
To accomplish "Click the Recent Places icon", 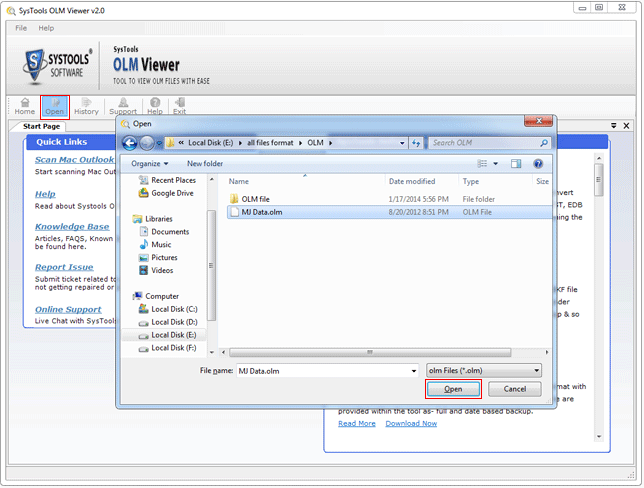I will 143,180.
